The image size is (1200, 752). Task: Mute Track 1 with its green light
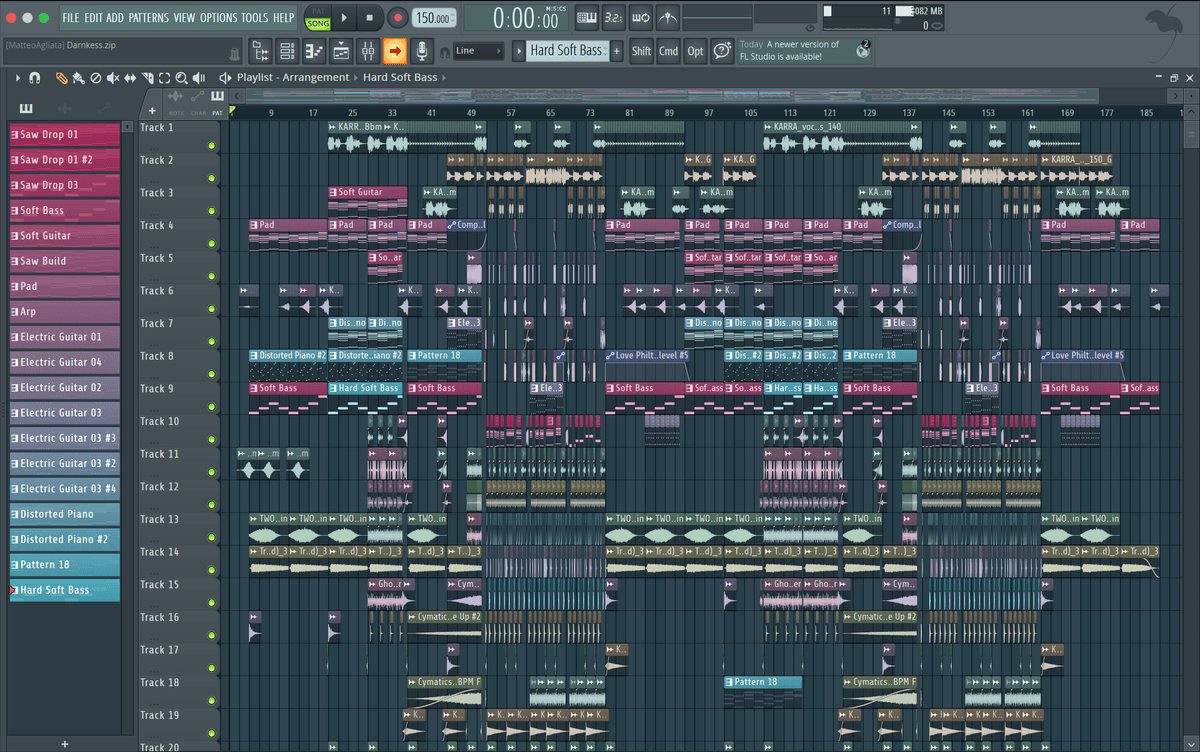pos(212,146)
